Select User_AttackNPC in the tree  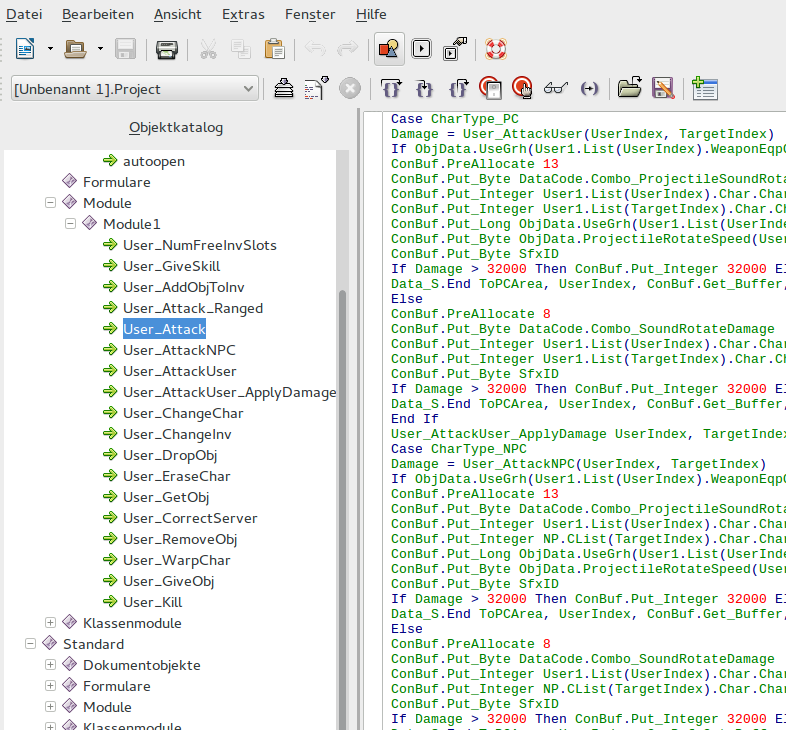point(179,350)
